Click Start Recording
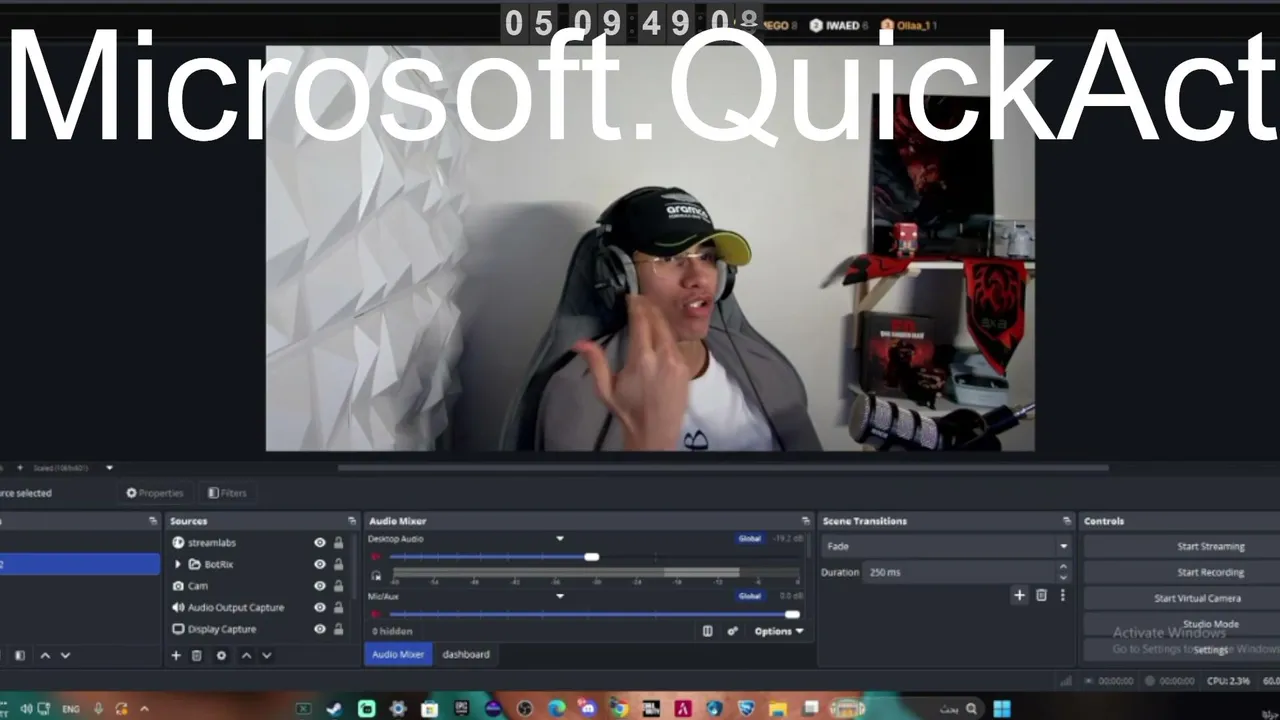Image resolution: width=1280 pixels, height=720 pixels. (x=1182, y=573)
